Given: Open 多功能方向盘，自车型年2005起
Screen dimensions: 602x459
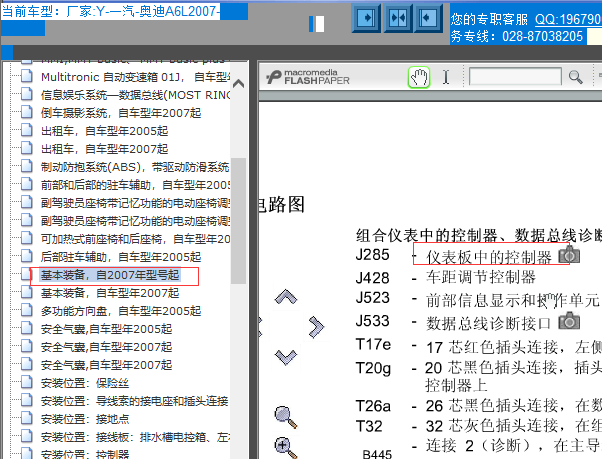Looking at the screenshot, I should 121,311.
